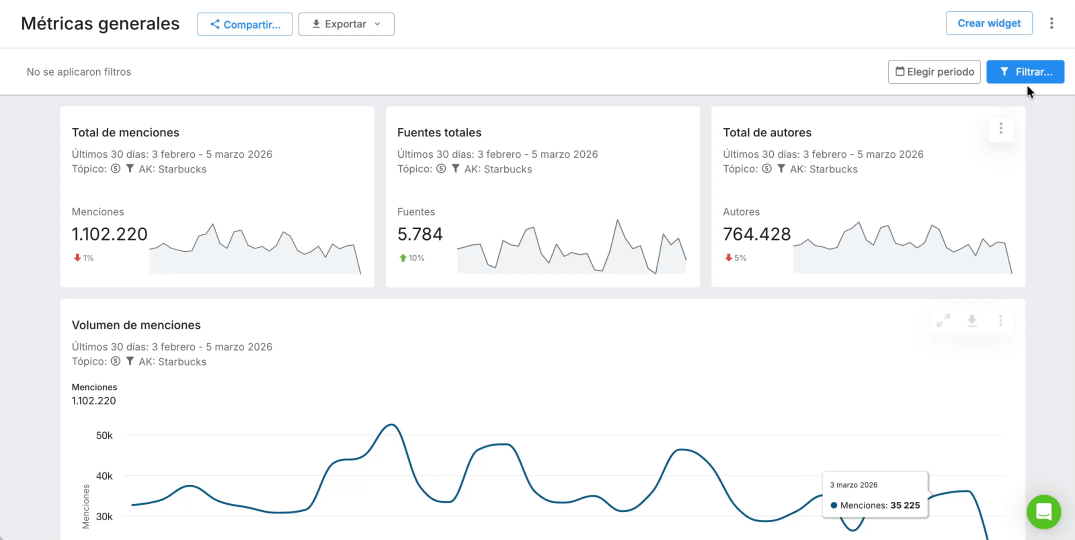Image resolution: width=1075 pixels, height=540 pixels.
Task: Click the Compartir share button
Action: [x=245, y=24]
